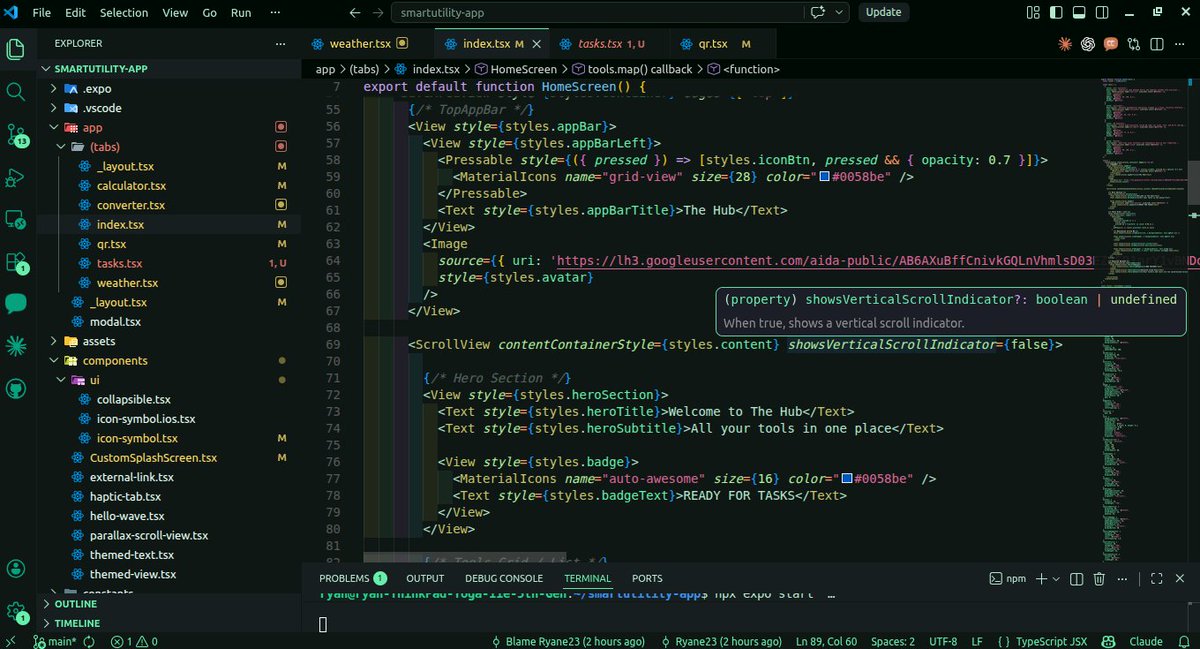This screenshot has width=1200, height=649.
Task: Close the terminal panel with X
Action: (x=1179, y=578)
